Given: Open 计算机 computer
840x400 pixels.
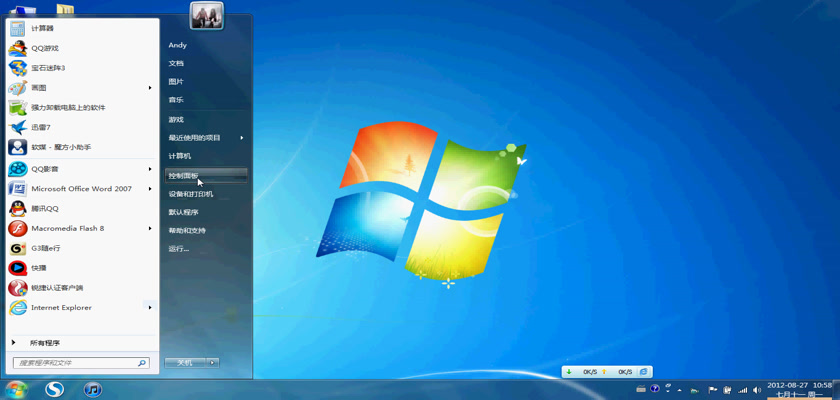Looking at the screenshot, I should 179,156.
